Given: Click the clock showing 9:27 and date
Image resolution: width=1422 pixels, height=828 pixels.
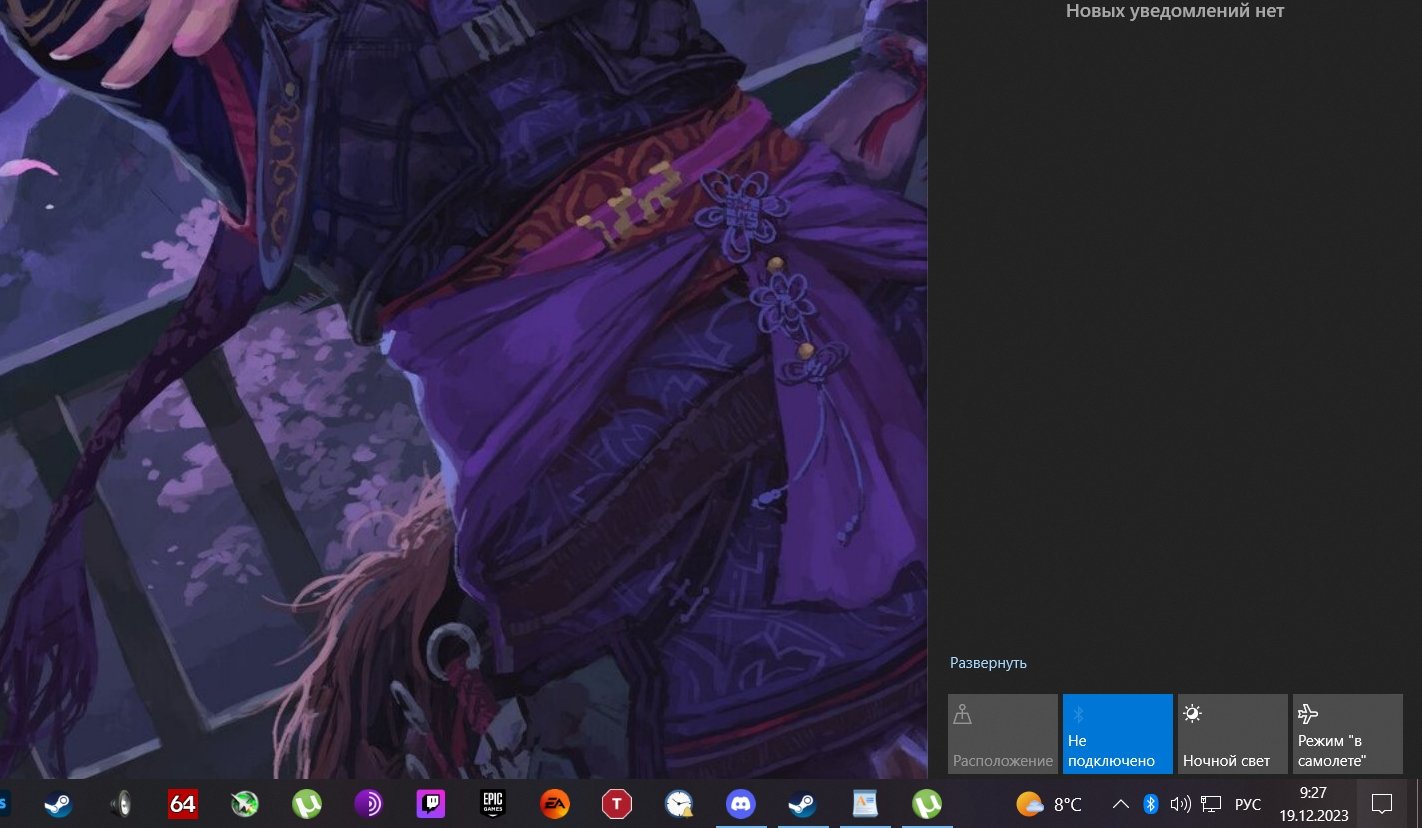Looking at the screenshot, I should click(x=1313, y=803).
